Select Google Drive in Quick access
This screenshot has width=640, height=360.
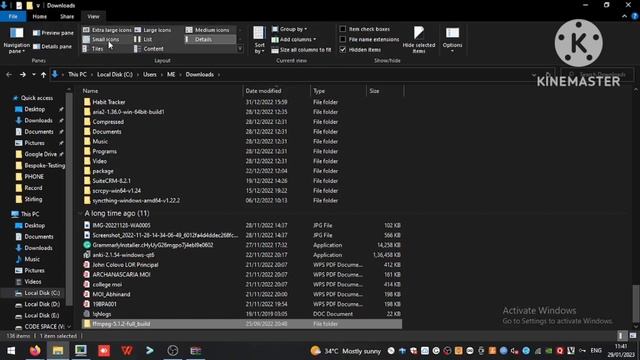40,154
